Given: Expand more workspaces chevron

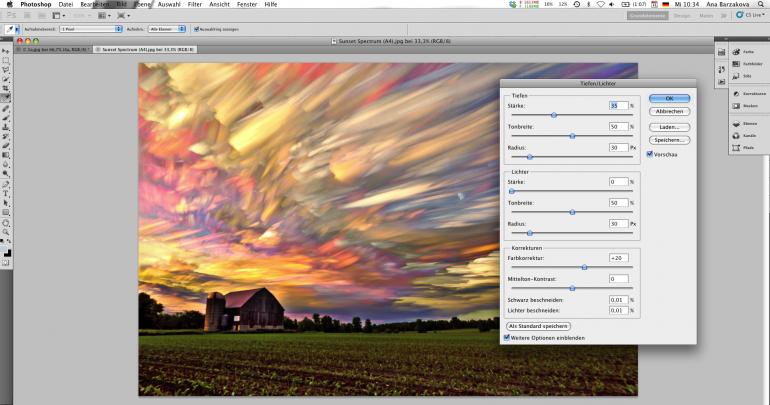Looking at the screenshot, I should coord(723,16).
